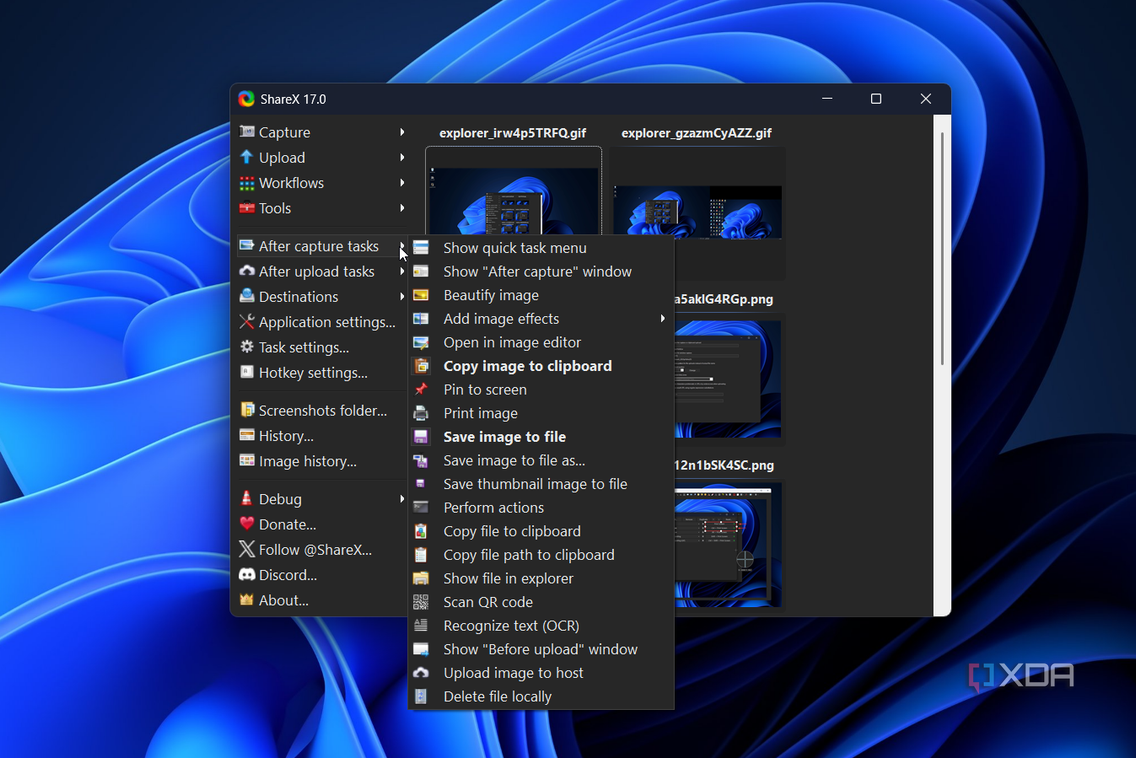Enable Show "Before upload" window
Image resolution: width=1136 pixels, height=758 pixels.
pos(541,649)
